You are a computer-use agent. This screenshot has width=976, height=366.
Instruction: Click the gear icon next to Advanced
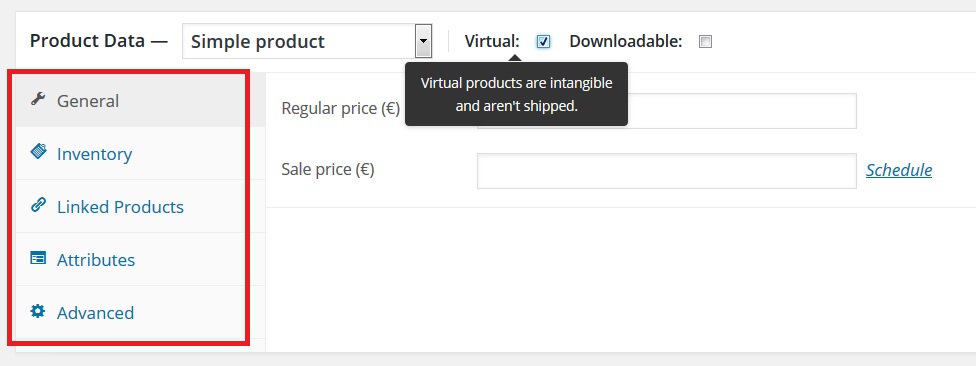tap(38, 311)
